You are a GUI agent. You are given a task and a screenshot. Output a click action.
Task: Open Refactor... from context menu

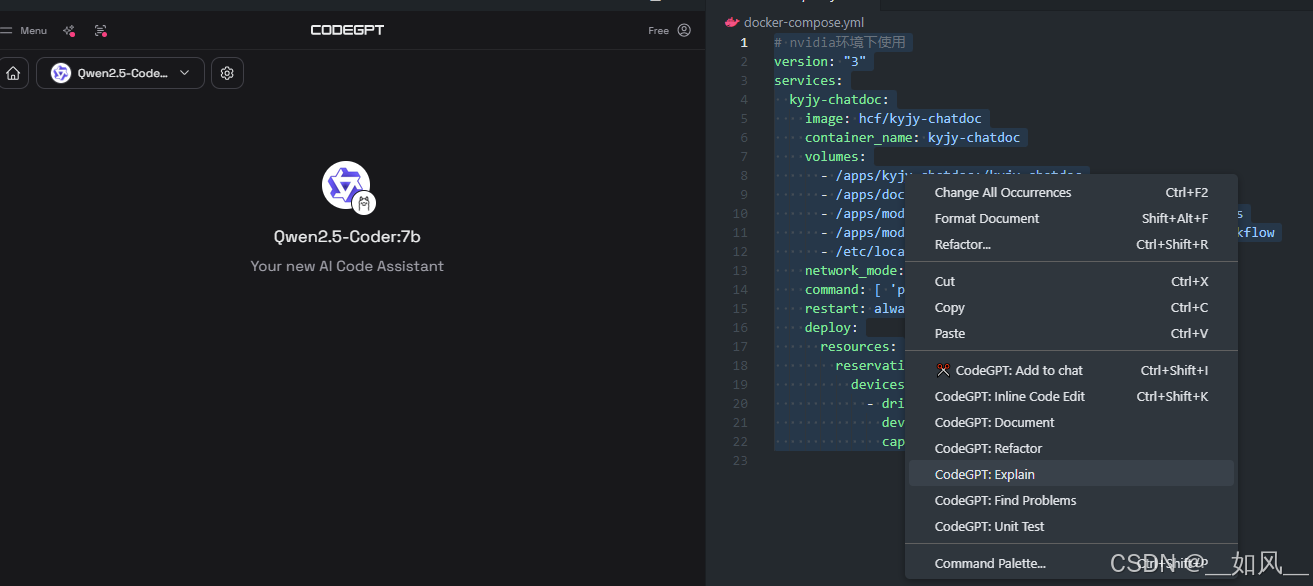(x=1071, y=245)
